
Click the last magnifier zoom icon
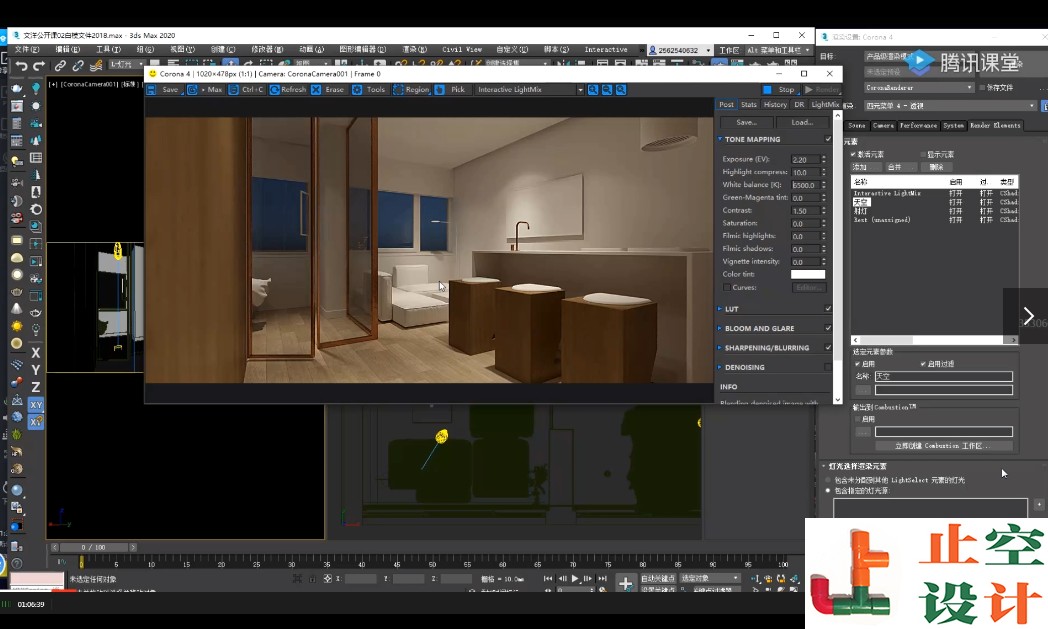pyautogui.click(x=621, y=90)
